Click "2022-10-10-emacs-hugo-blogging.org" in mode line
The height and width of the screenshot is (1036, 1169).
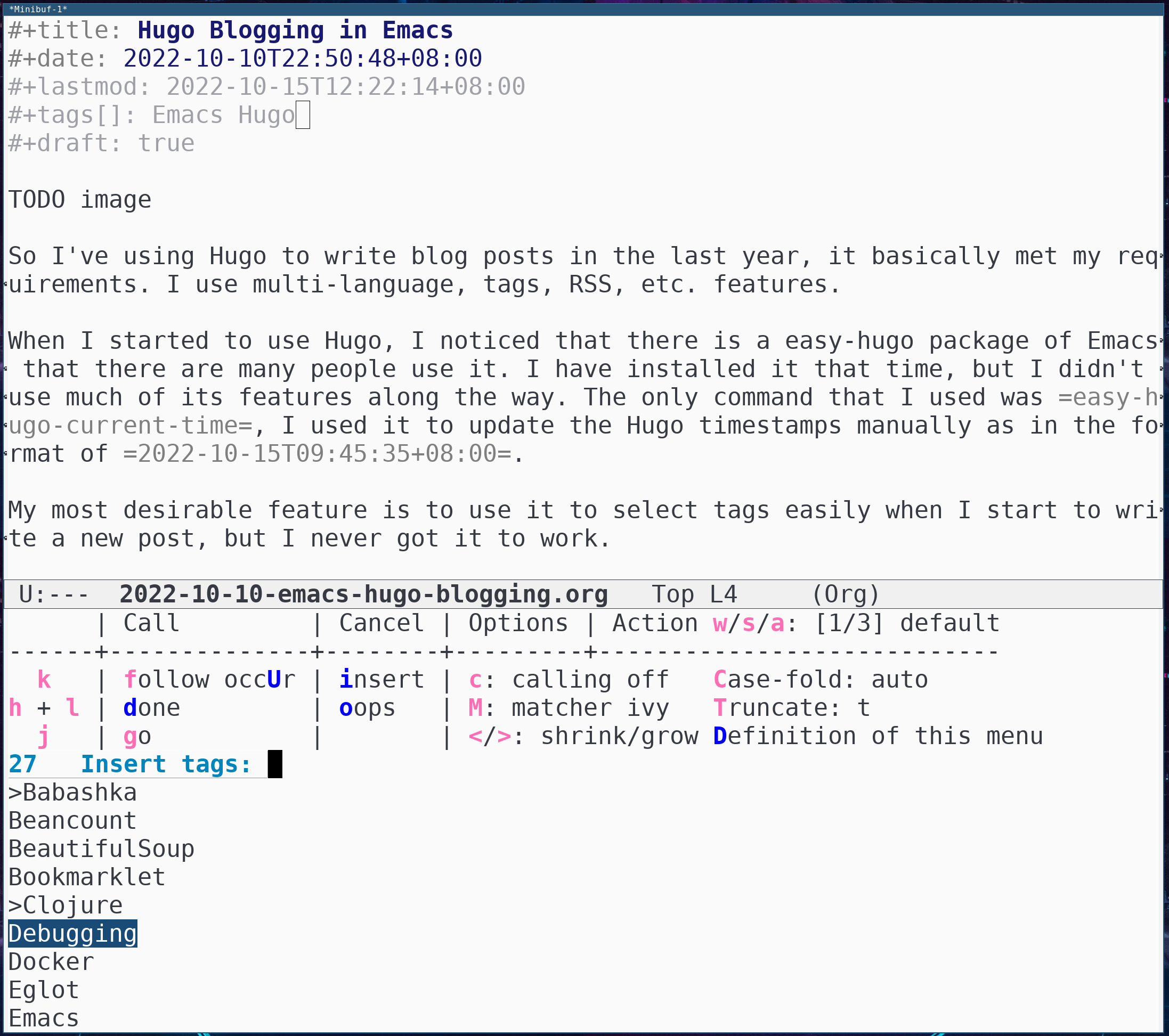(363, 594)
